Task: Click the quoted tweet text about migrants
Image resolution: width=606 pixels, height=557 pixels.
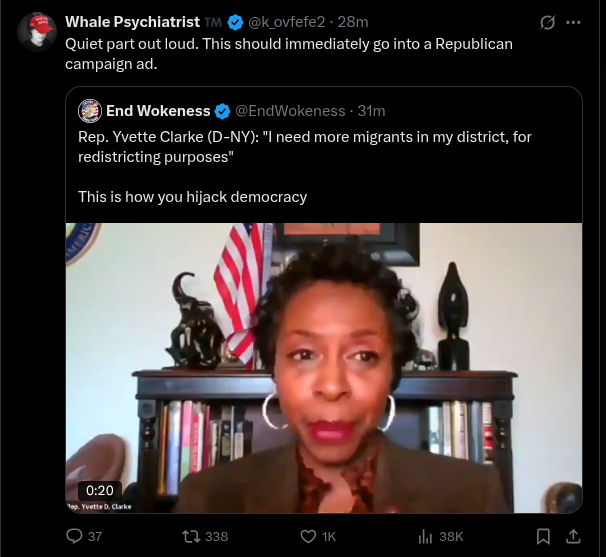Action: pyautogui.click(x=305, y=147)
